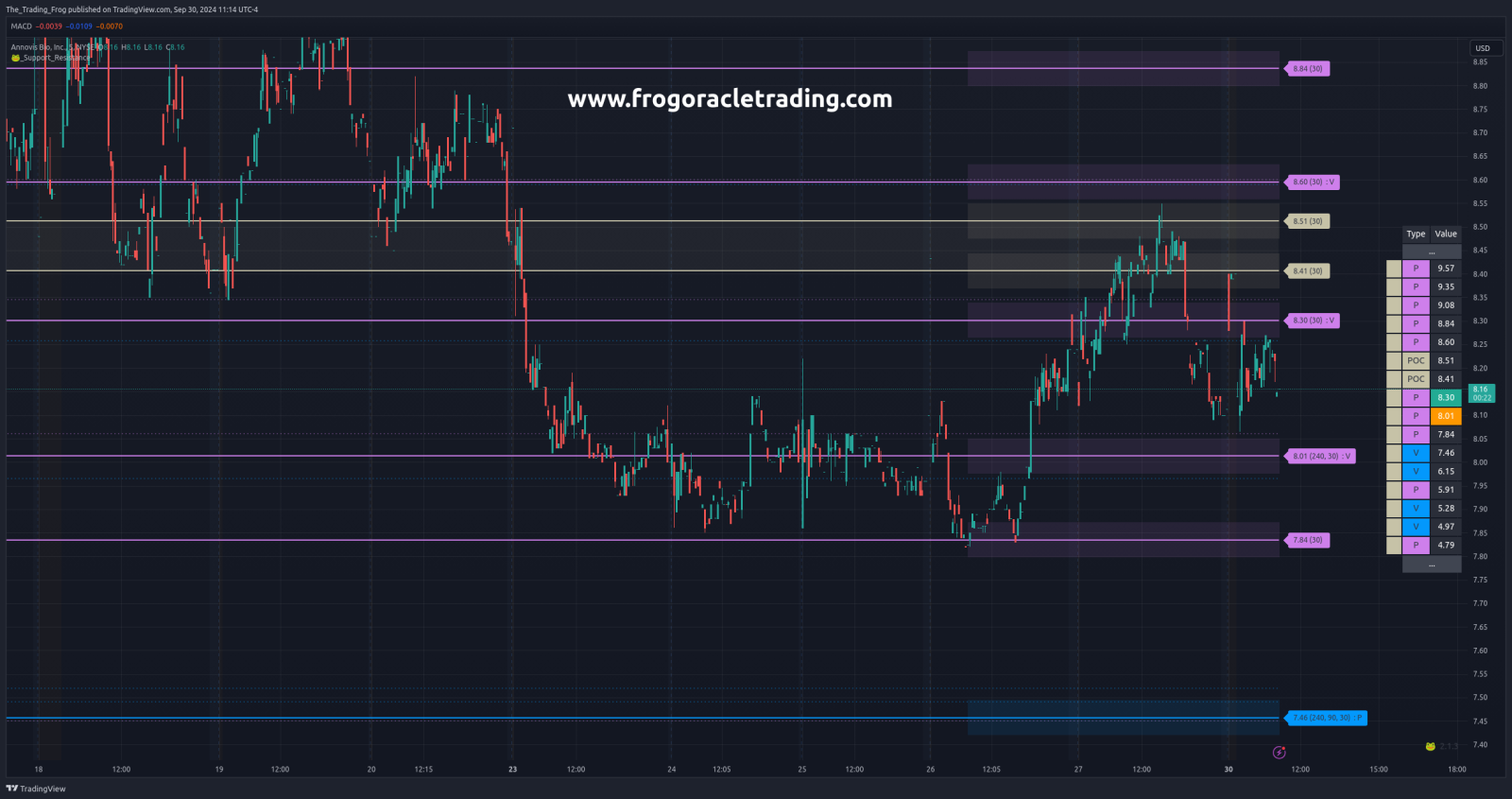Click the 8.30 (30) : V level label
The image size is (1512, 799).
1313,321
